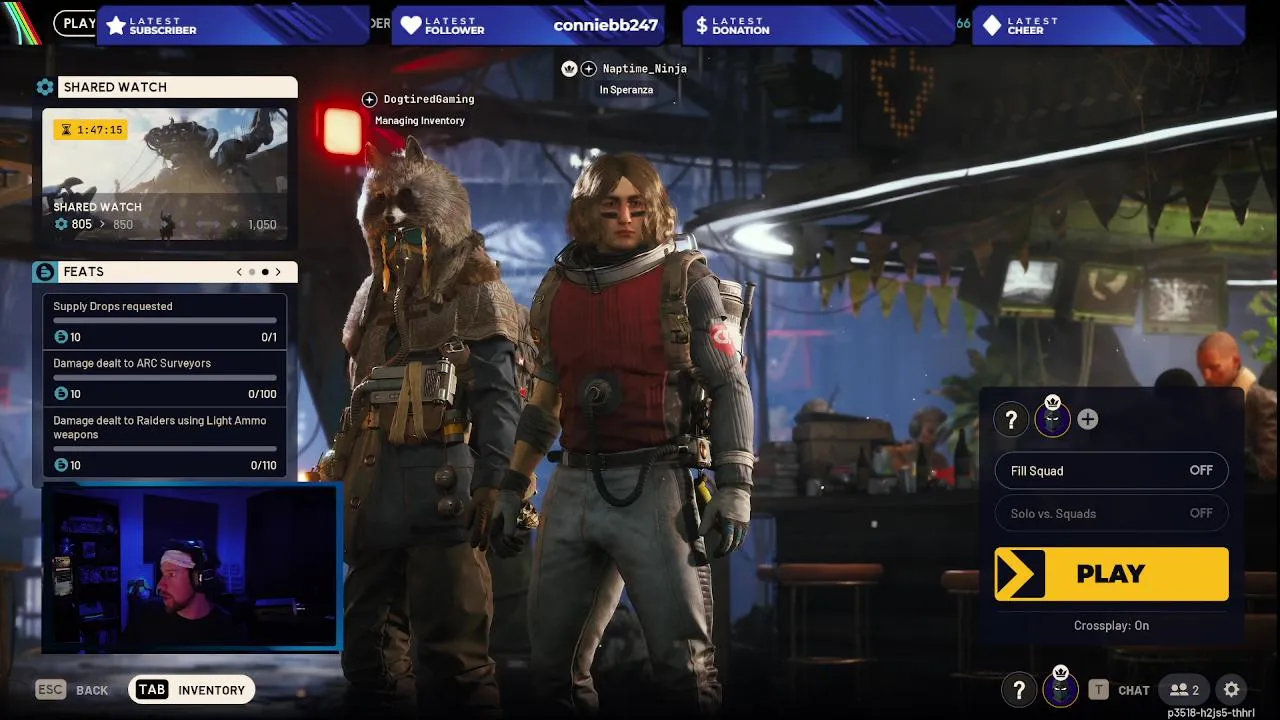
Task: Click the star icon in Subscriber banner
Action: (x=116, y=25)
